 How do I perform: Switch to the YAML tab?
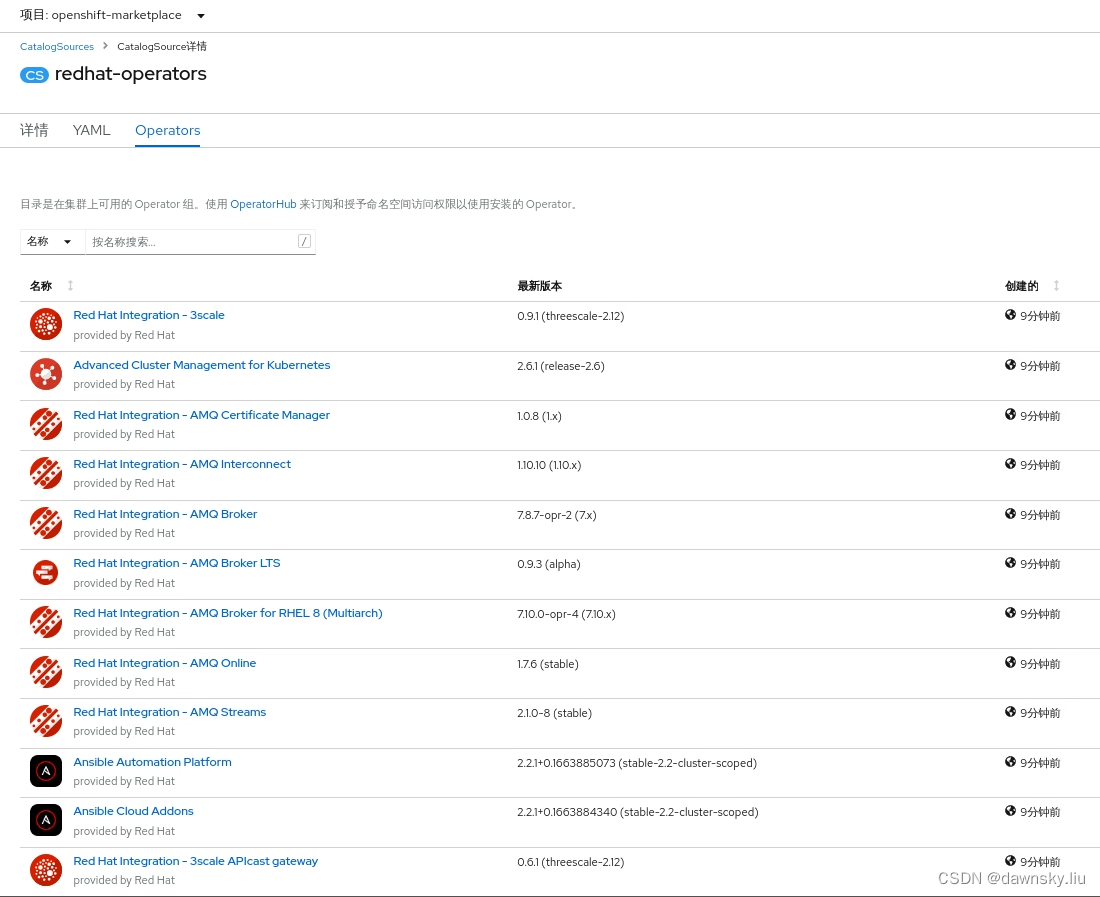click(x=91, y=130)
